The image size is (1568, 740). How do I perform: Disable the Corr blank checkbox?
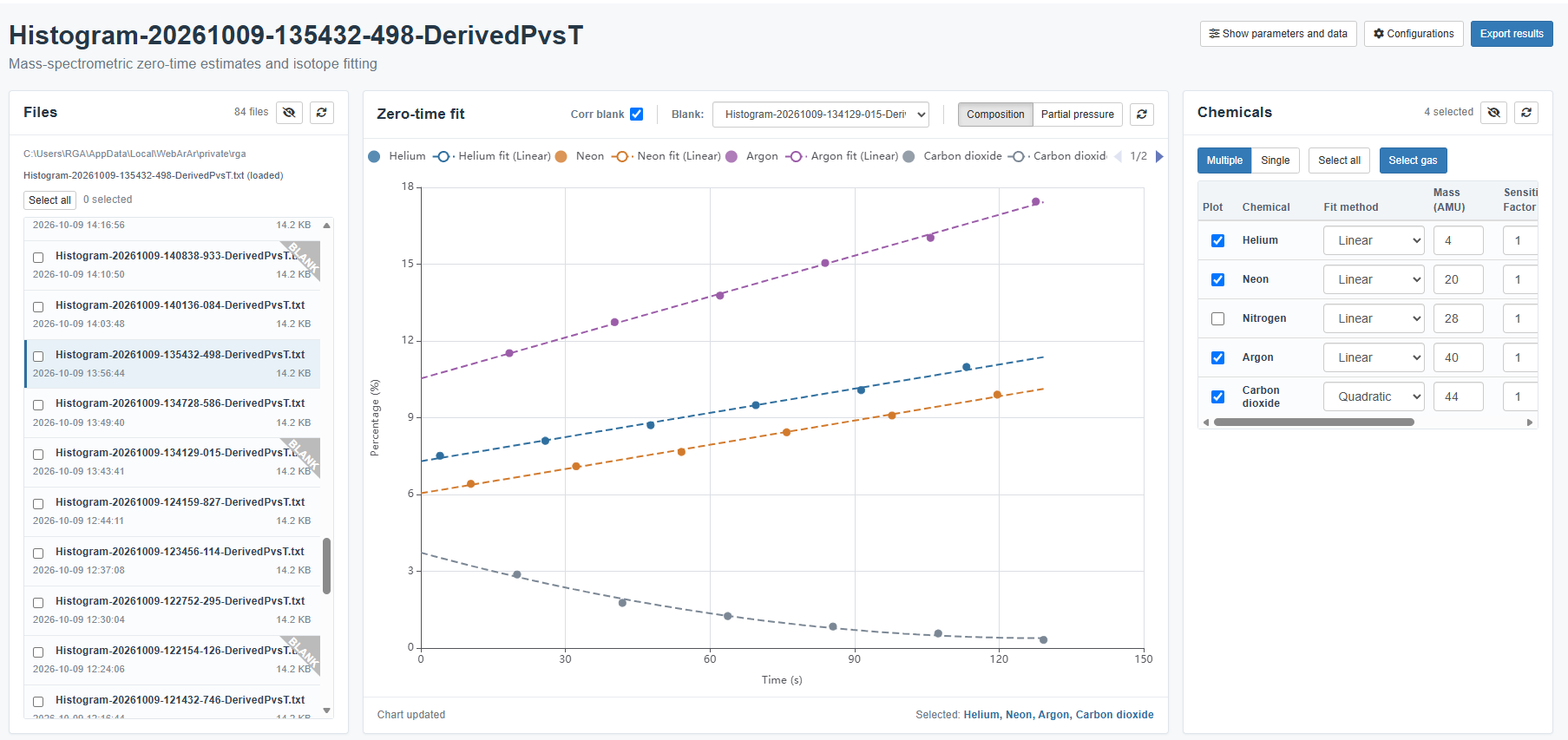tap(636, 115)
